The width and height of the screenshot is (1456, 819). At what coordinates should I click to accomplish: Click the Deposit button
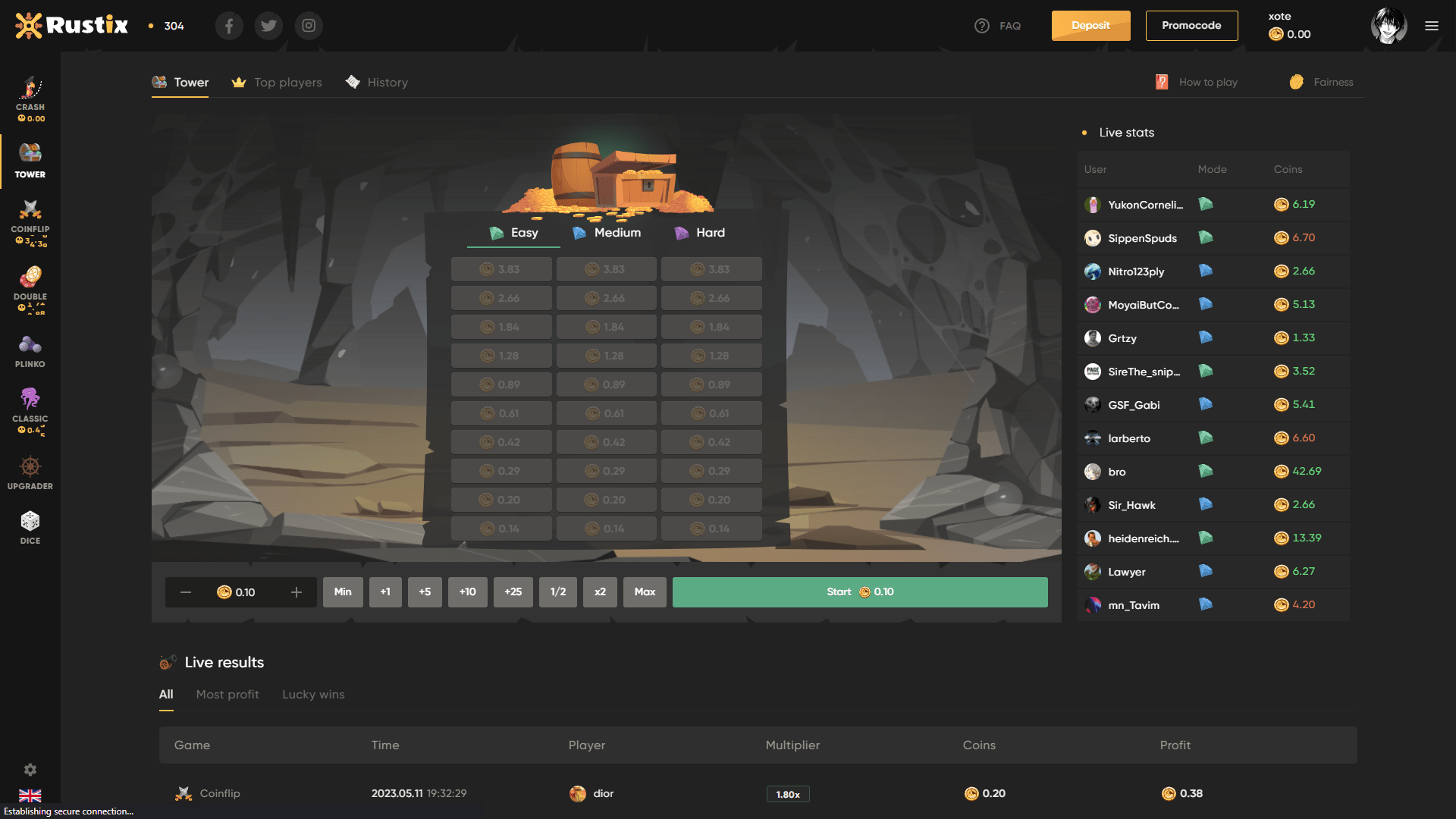point(1091,26)
